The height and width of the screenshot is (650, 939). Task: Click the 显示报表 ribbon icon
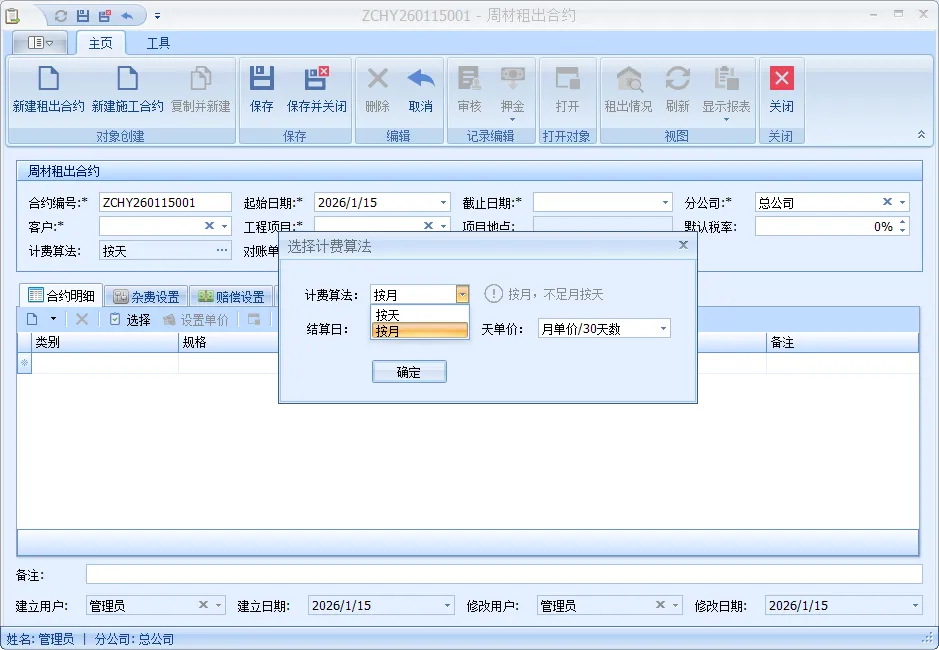tap(726, 78)
